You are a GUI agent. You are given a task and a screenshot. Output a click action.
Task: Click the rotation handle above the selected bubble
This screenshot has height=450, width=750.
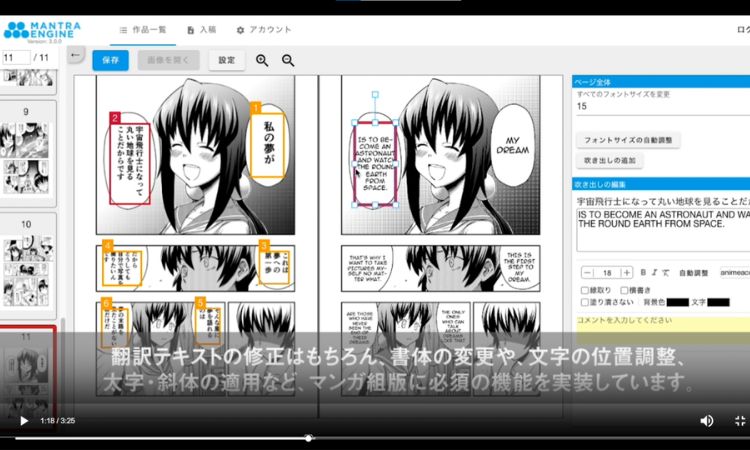point(375,95)
